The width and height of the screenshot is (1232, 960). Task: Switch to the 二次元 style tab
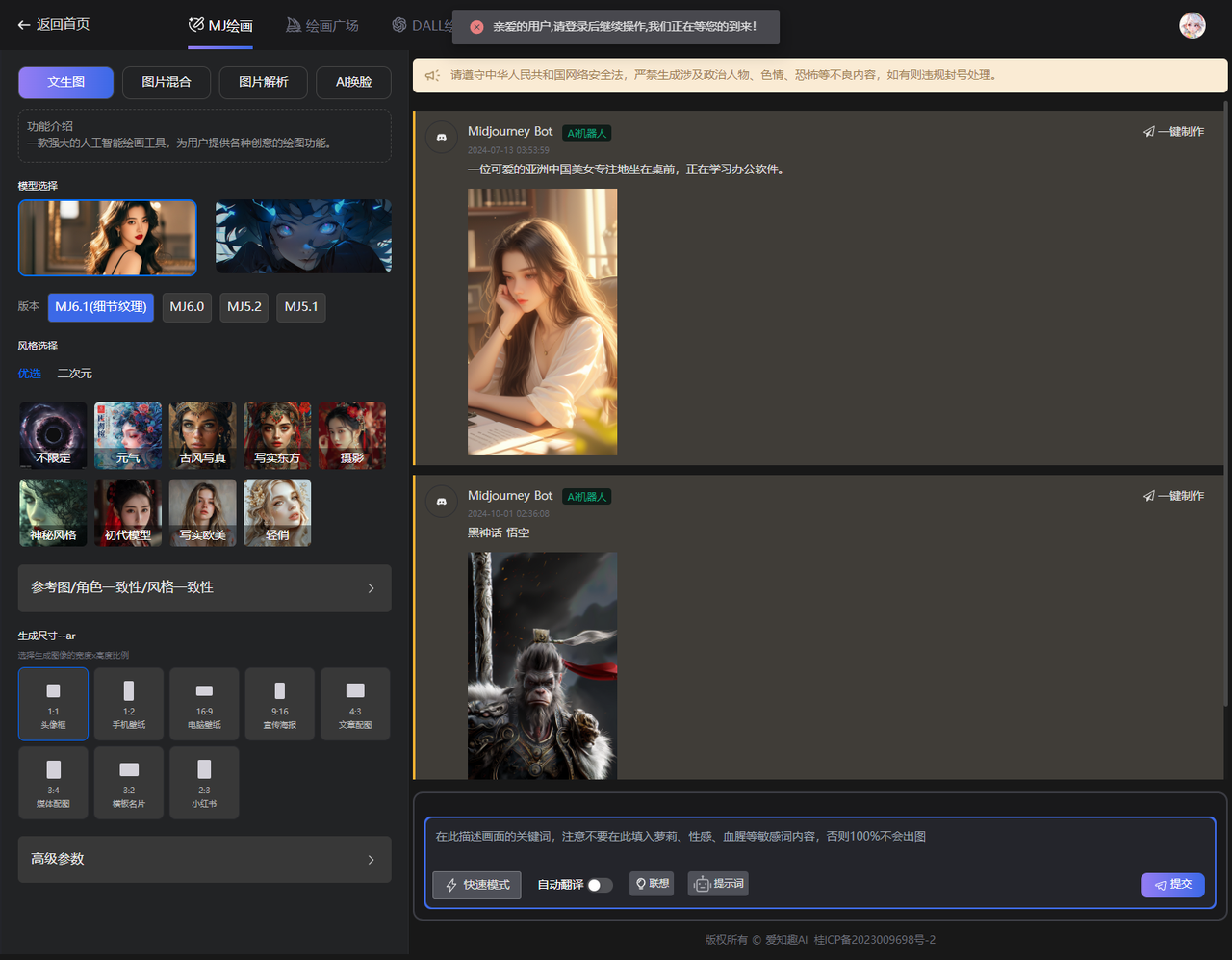(x=75, y=374)
